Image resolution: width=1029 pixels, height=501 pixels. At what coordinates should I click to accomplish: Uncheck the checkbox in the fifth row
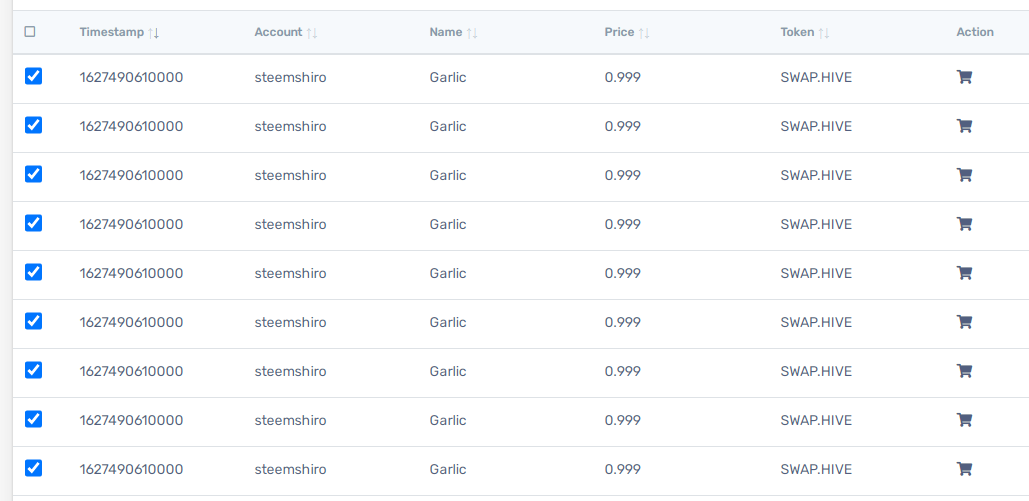[33, 272]
